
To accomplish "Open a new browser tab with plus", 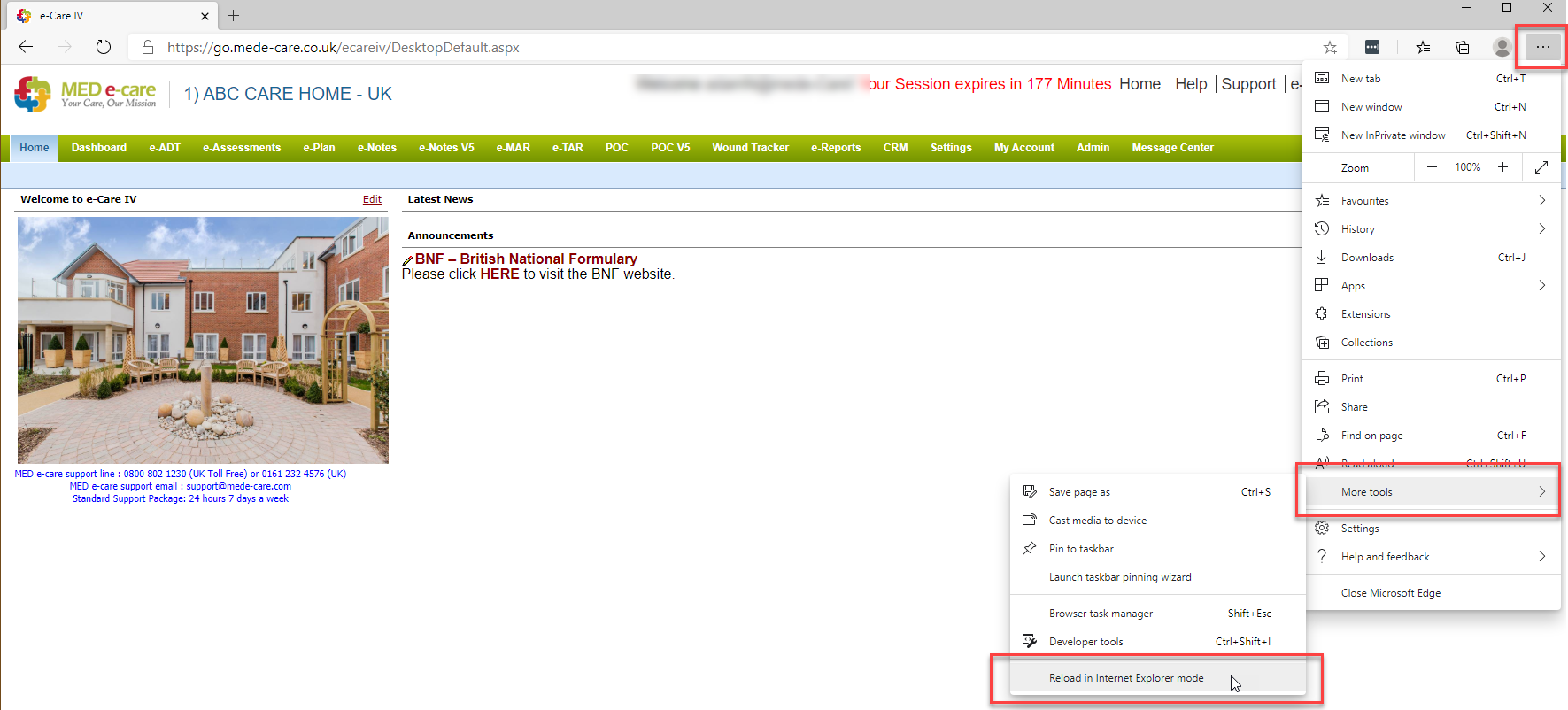I will tap(234, 15).
